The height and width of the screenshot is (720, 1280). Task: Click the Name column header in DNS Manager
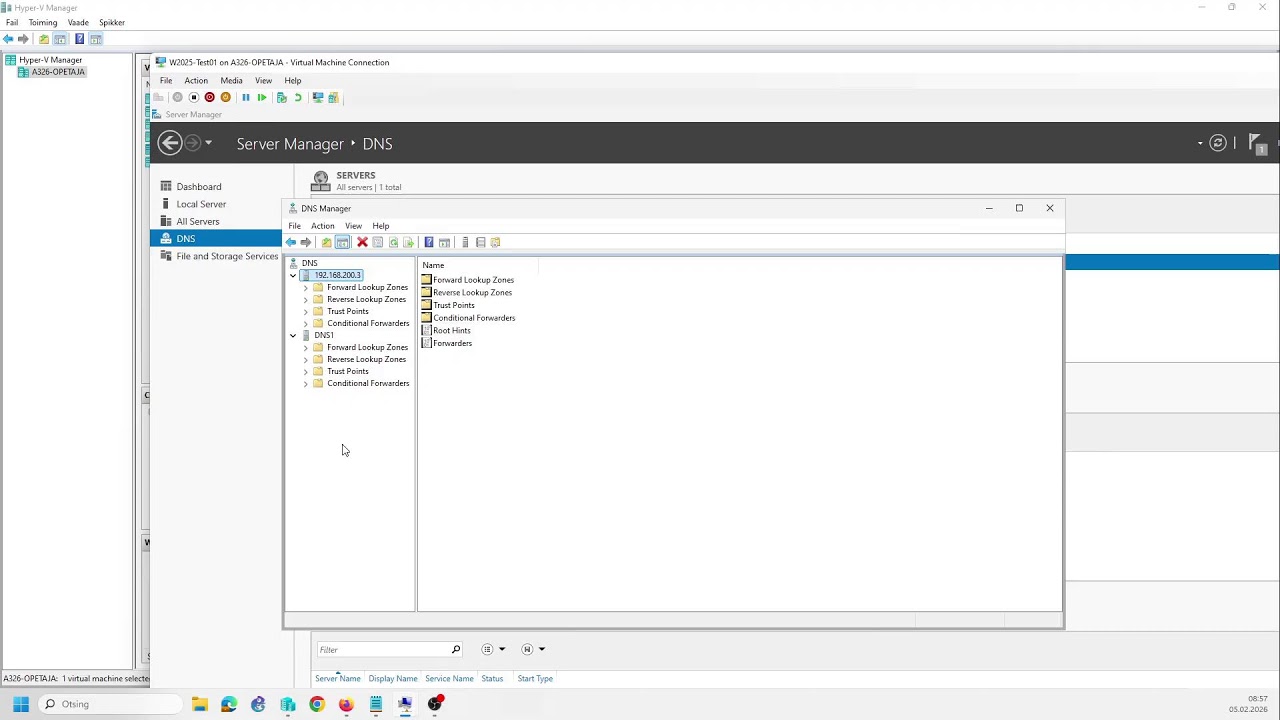tap(433, 265)
